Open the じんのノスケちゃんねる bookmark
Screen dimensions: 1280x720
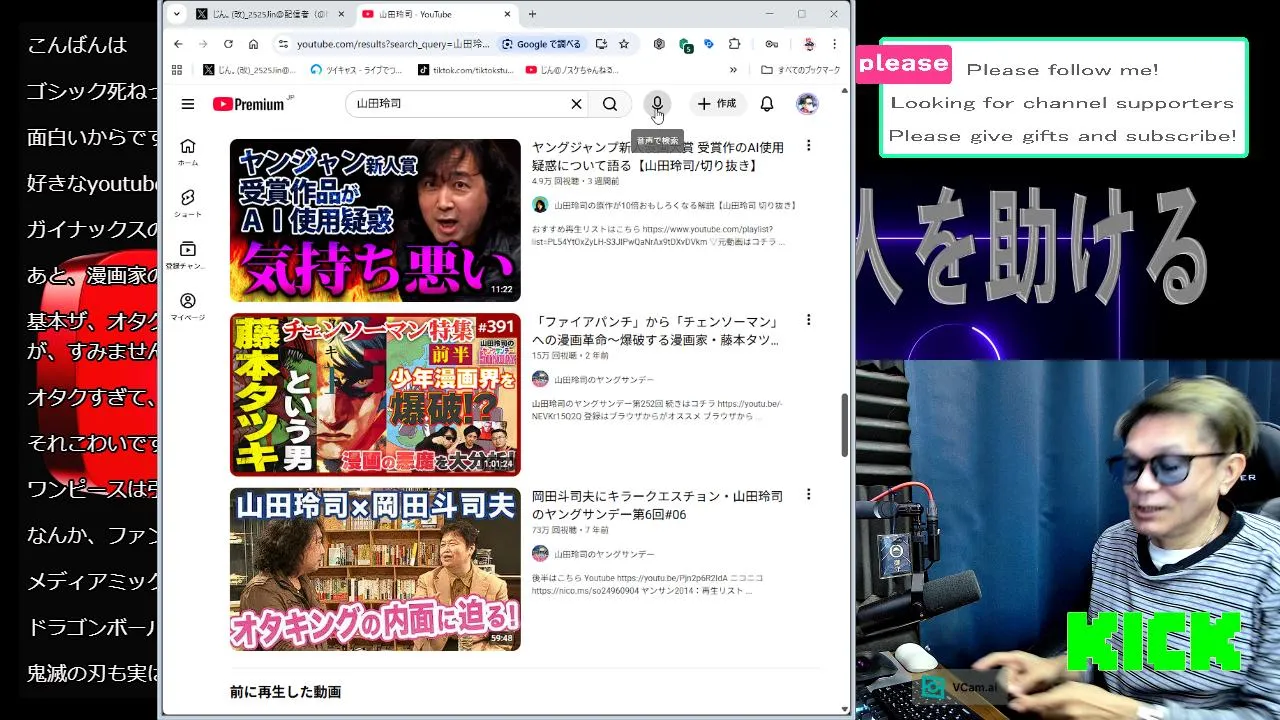(x=572, y=70)
